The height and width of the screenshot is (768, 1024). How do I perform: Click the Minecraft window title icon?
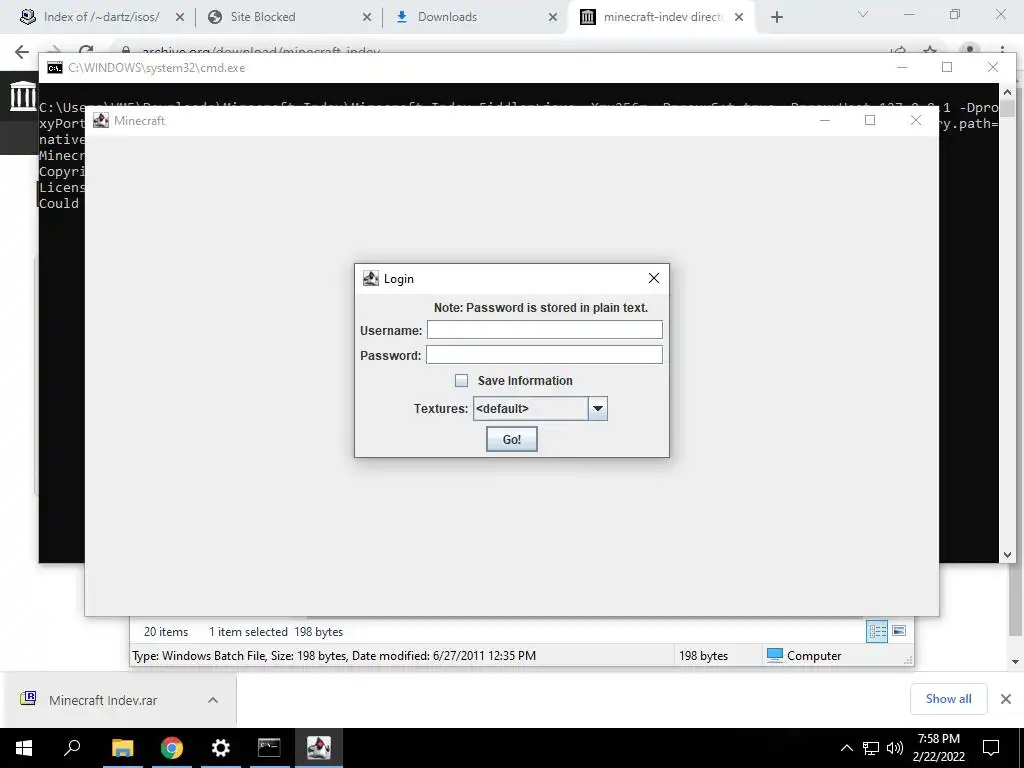[x=101, y=120]
